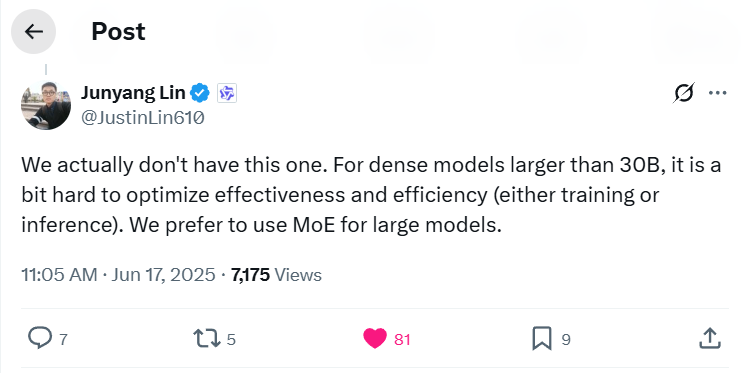Share the post via upload icon
Screen dimensions: 743x373
(710, 338)
